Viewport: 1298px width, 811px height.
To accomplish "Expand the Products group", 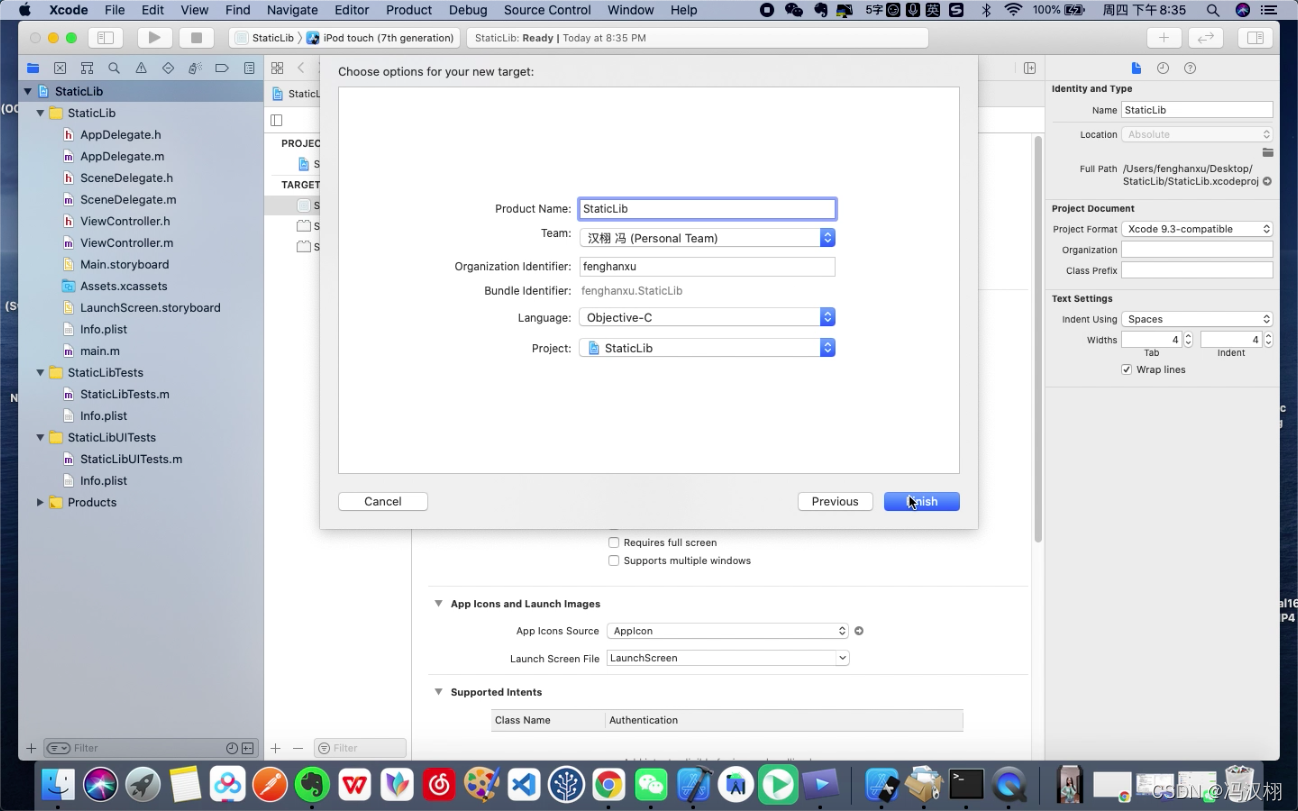I will click(41, 503).
